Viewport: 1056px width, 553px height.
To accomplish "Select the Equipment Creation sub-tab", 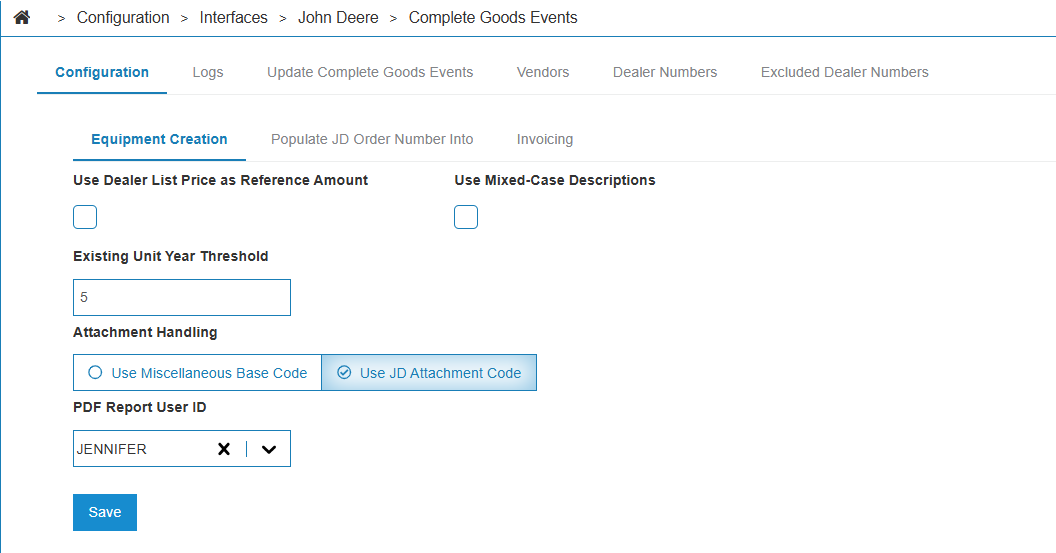I will pos(159,139).
